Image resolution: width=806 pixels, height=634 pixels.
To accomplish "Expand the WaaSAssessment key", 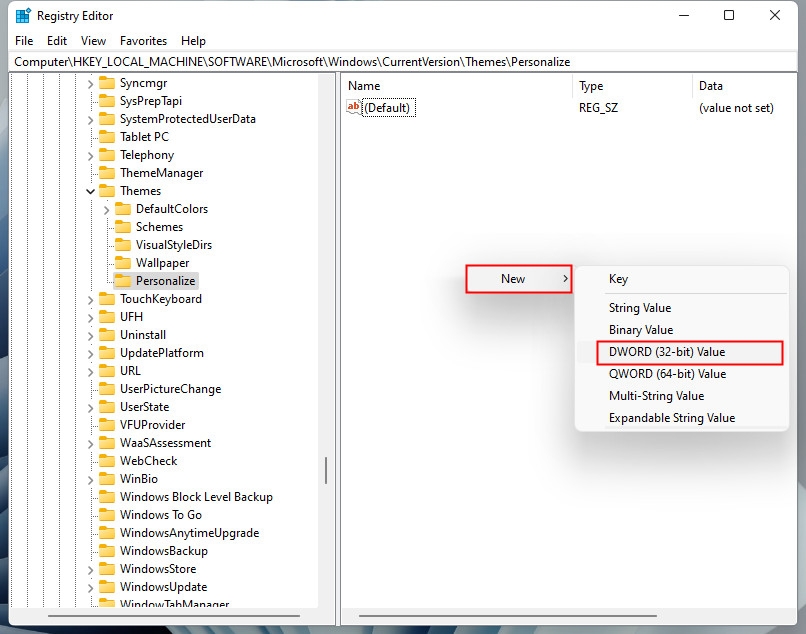I will pyautogui.click(x=90, y=443).
